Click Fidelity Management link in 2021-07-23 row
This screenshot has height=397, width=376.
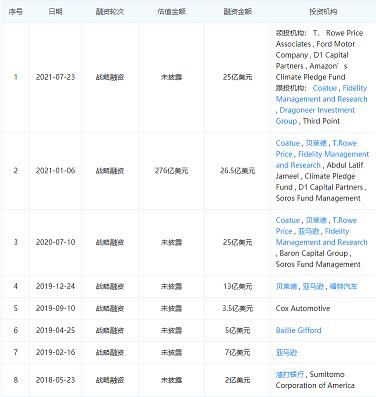[x=322, y=93]
